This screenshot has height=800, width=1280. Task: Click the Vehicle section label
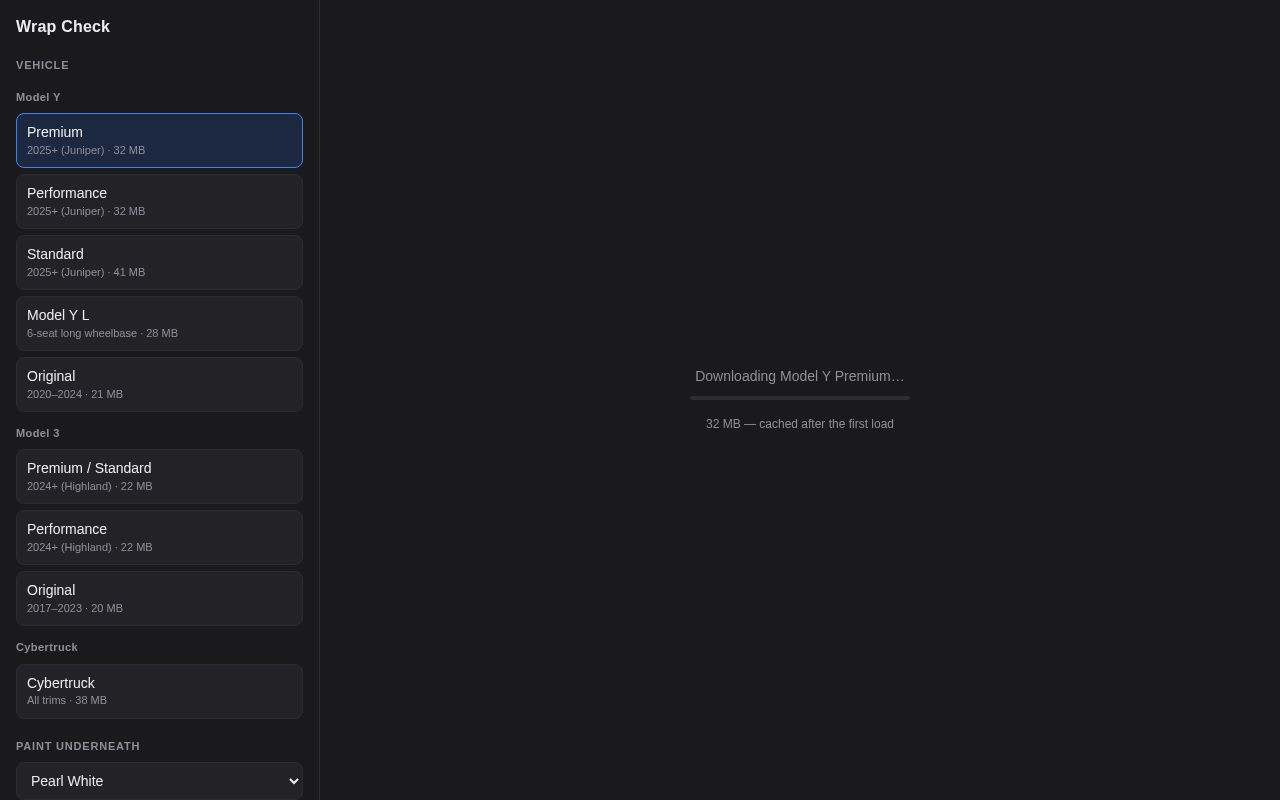point(43,65)
